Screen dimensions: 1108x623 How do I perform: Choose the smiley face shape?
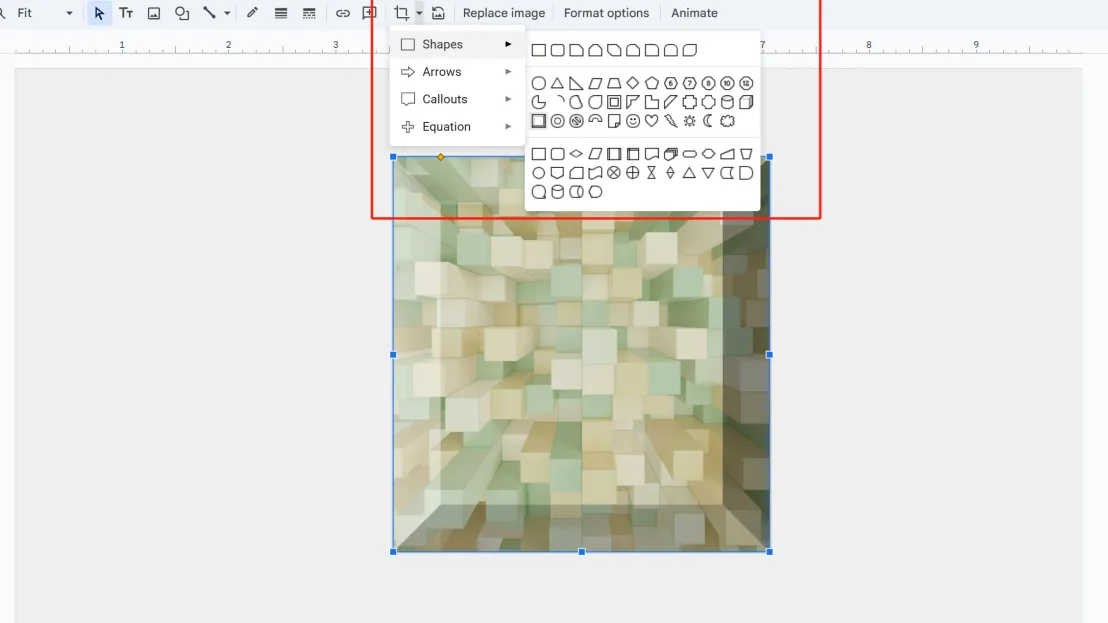pos(633,121)
